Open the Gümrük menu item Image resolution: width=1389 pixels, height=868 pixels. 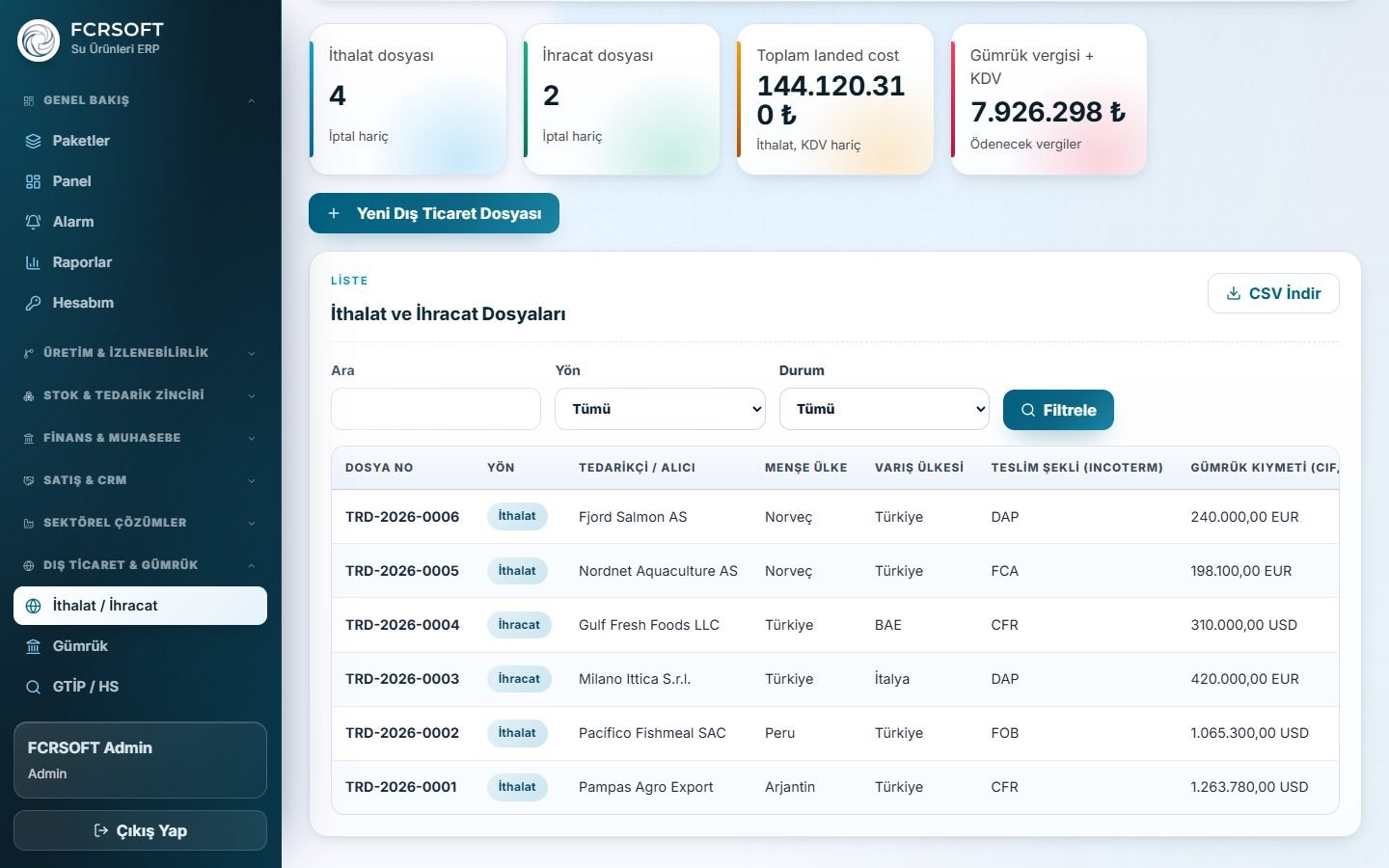(140, 646)
